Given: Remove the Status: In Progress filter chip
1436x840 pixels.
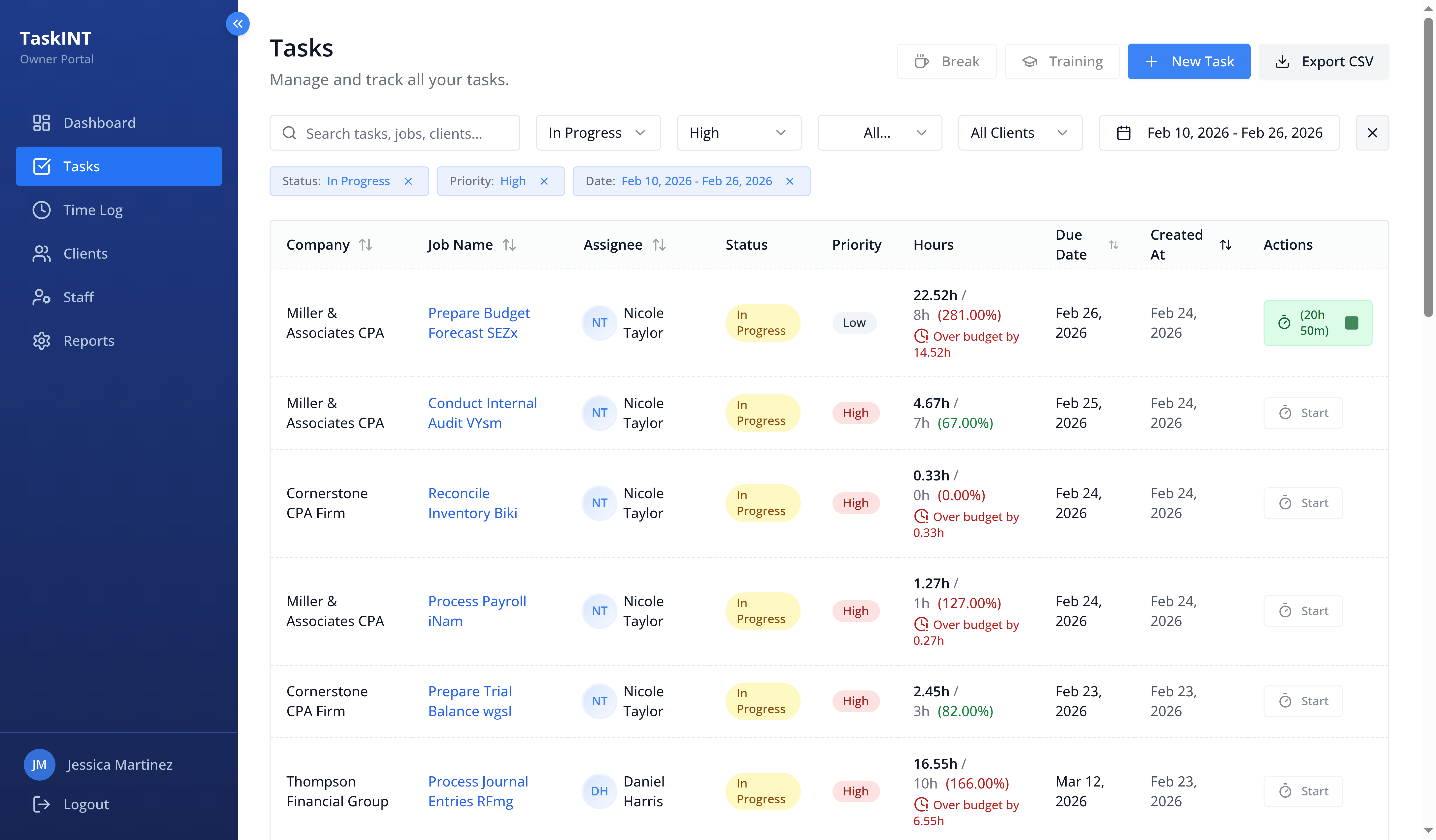Looking at the screenshot, I should (x=408, y=181).
